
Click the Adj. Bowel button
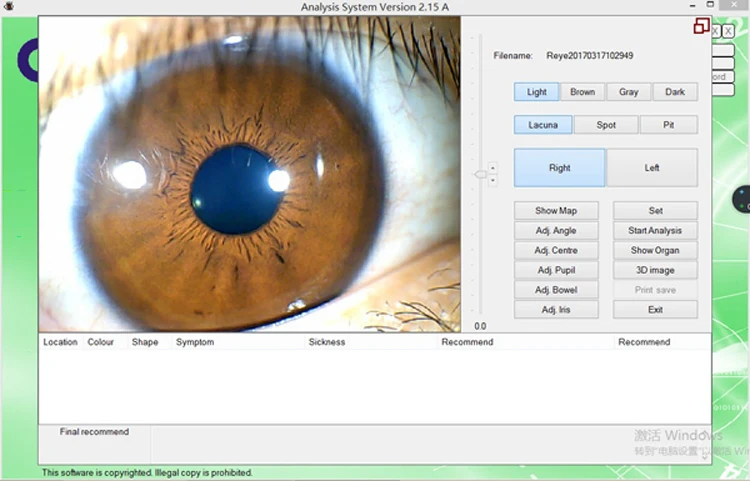coord(556,290)
